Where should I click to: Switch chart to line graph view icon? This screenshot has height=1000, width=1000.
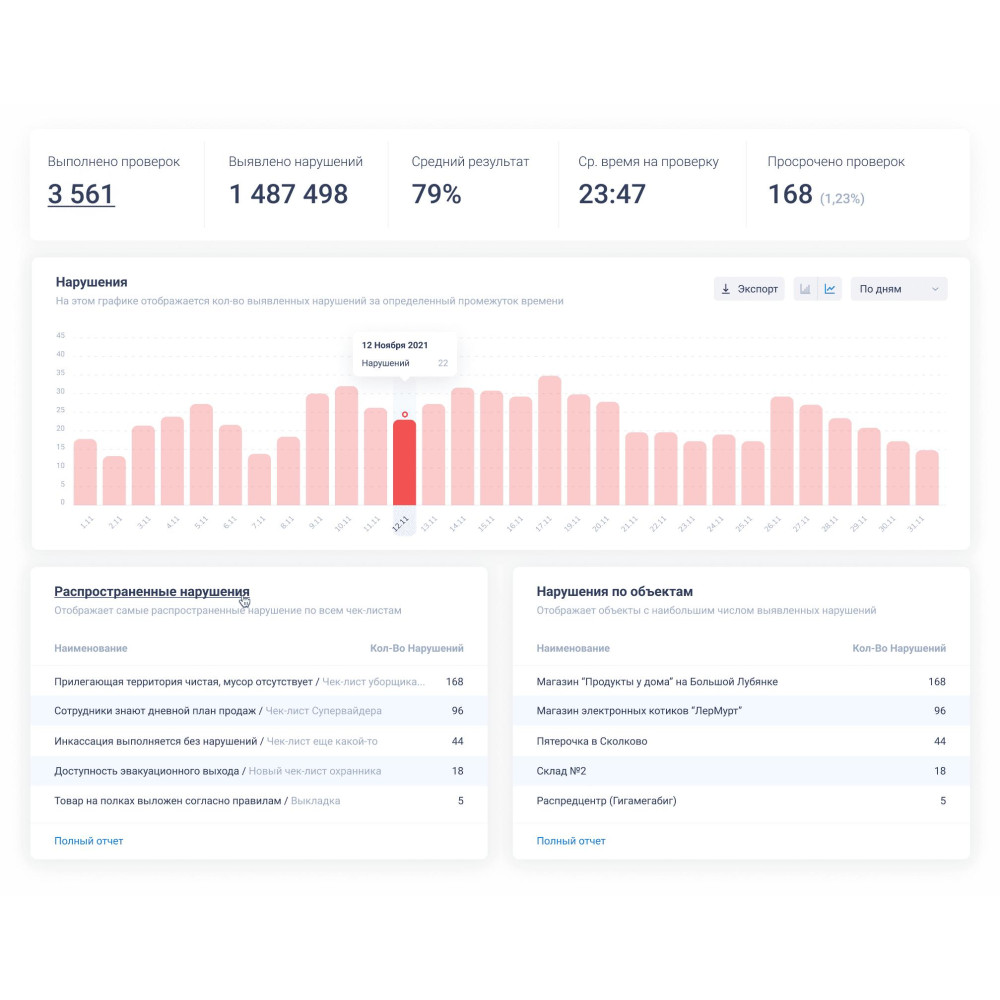(830, 289)
